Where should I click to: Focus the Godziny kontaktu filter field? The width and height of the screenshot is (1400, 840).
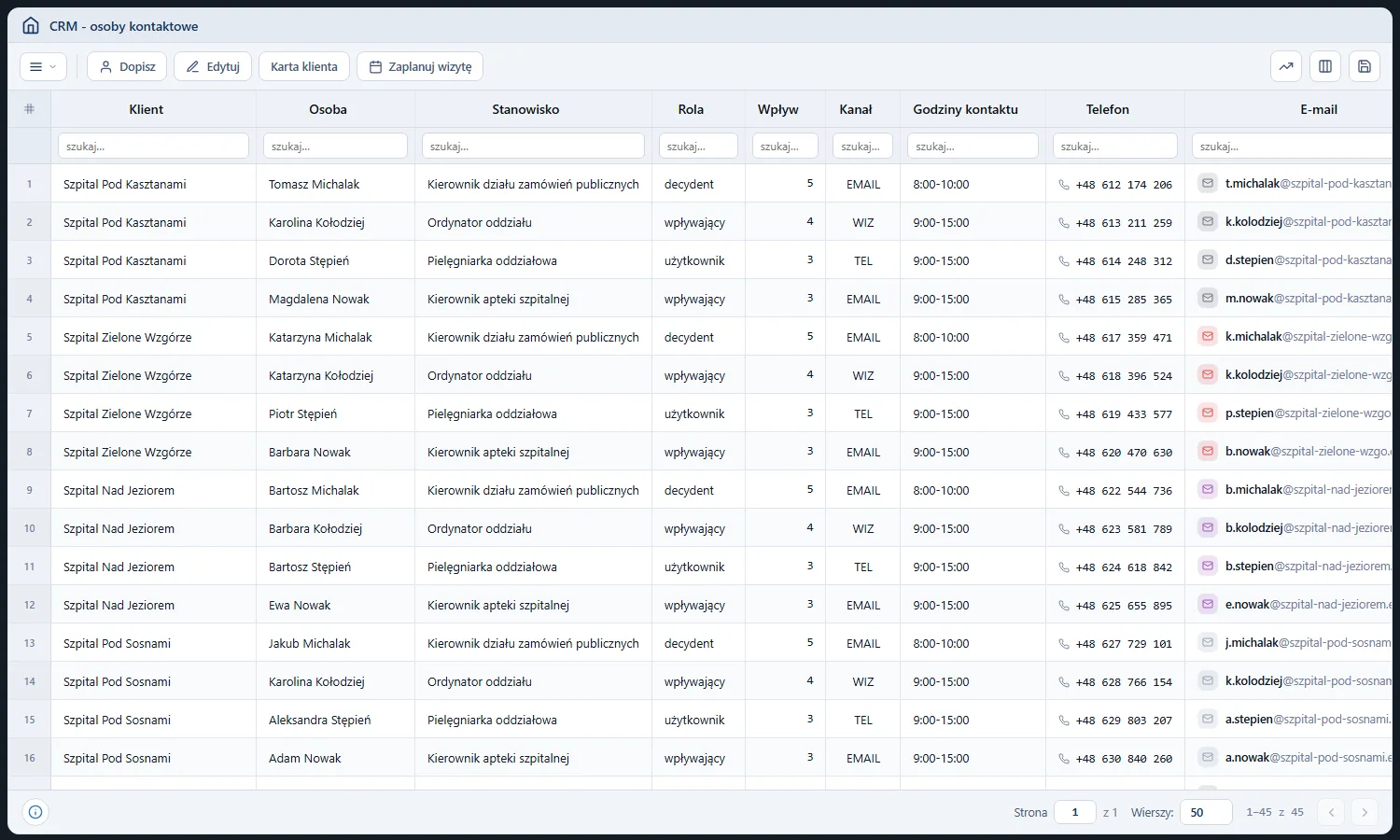point(973,146)
